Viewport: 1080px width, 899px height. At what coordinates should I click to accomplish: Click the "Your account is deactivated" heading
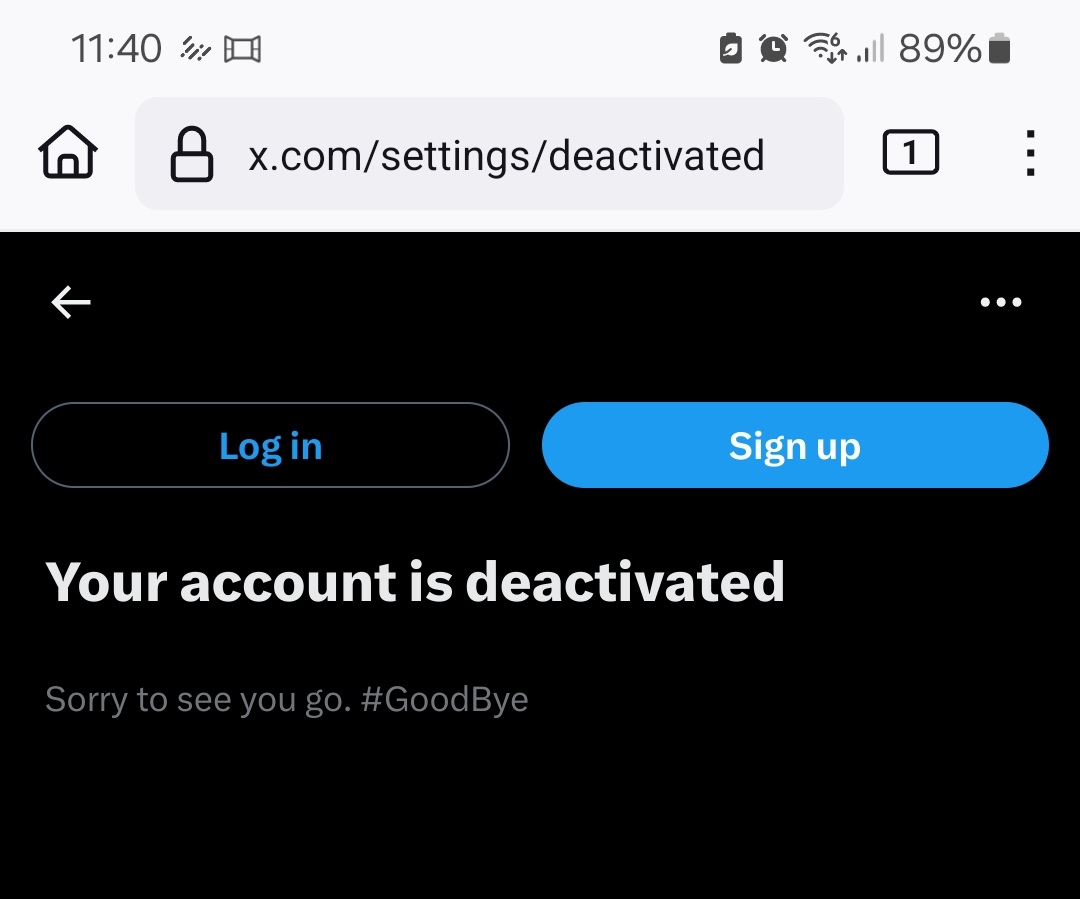[x=415, y=581]
